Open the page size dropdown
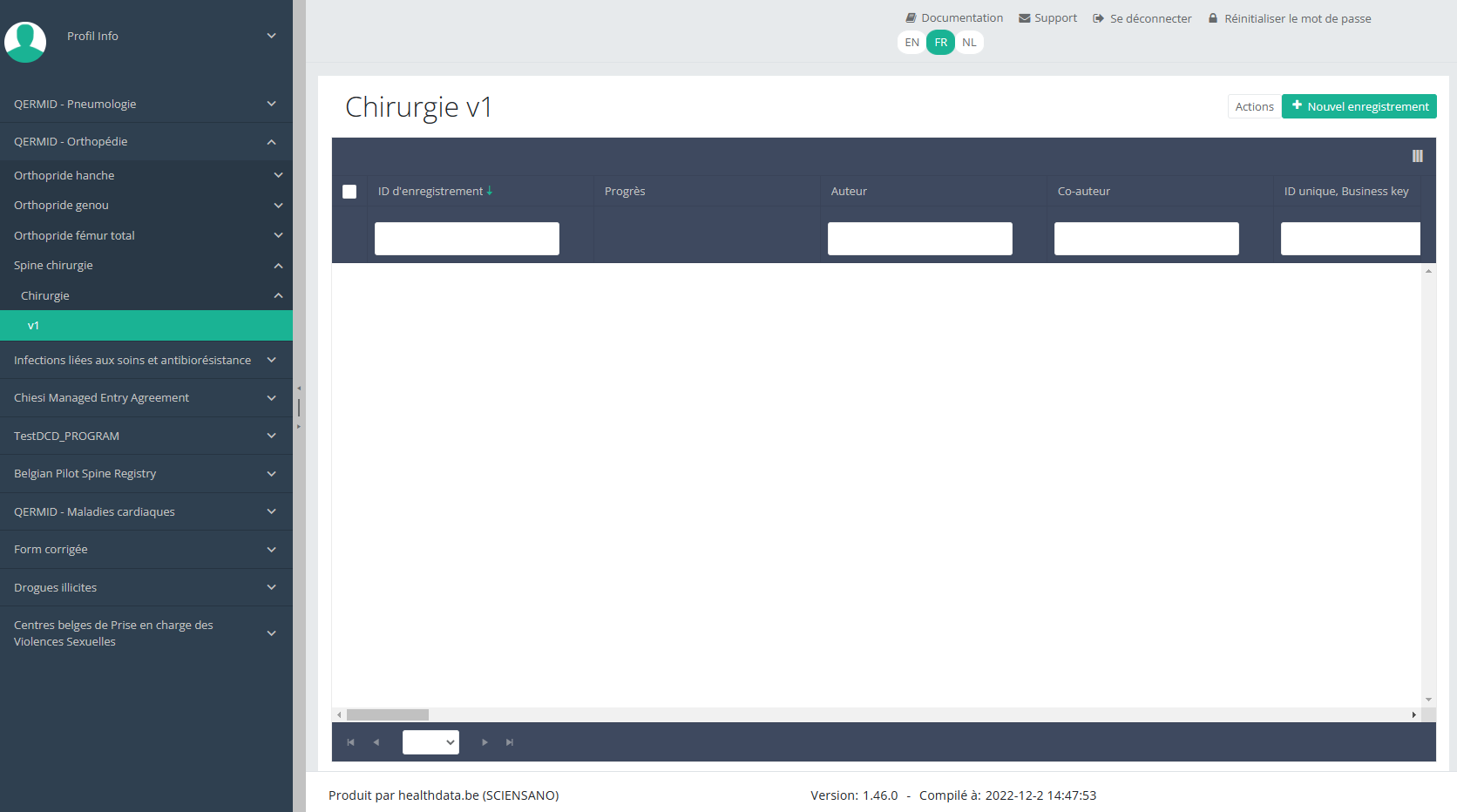 click(430, 742)
